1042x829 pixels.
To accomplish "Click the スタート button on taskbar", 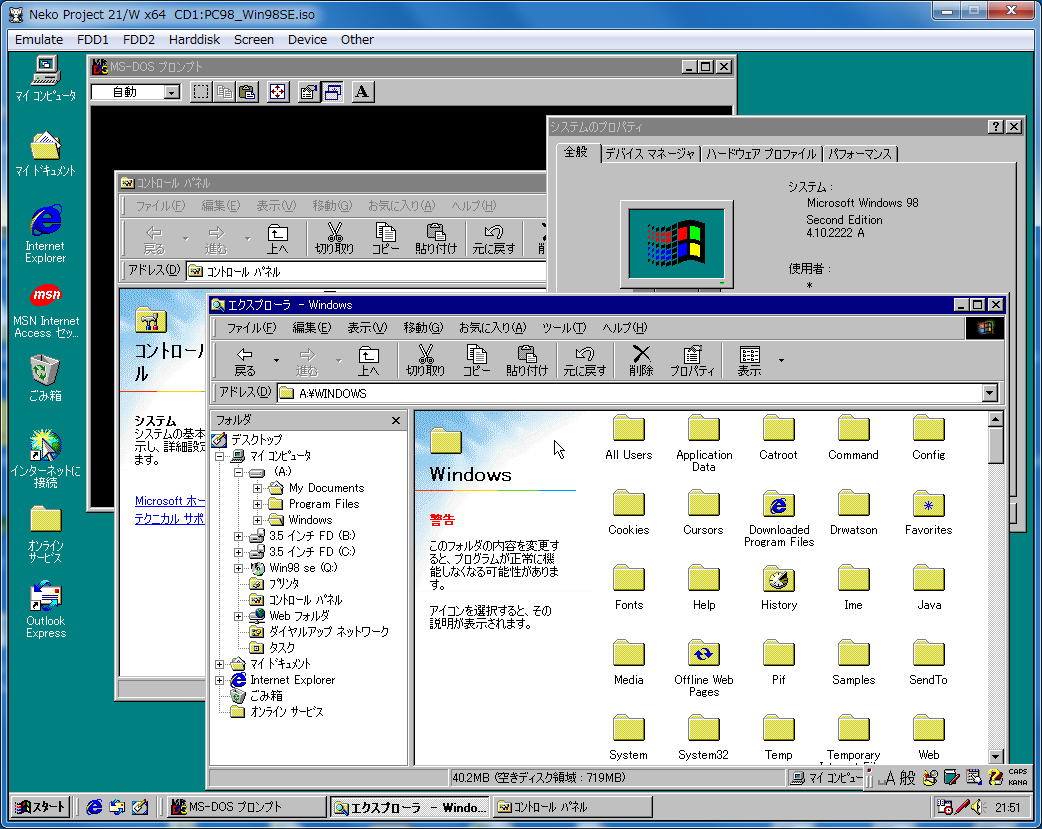I will pyautogui.click(x=40, y=807).
